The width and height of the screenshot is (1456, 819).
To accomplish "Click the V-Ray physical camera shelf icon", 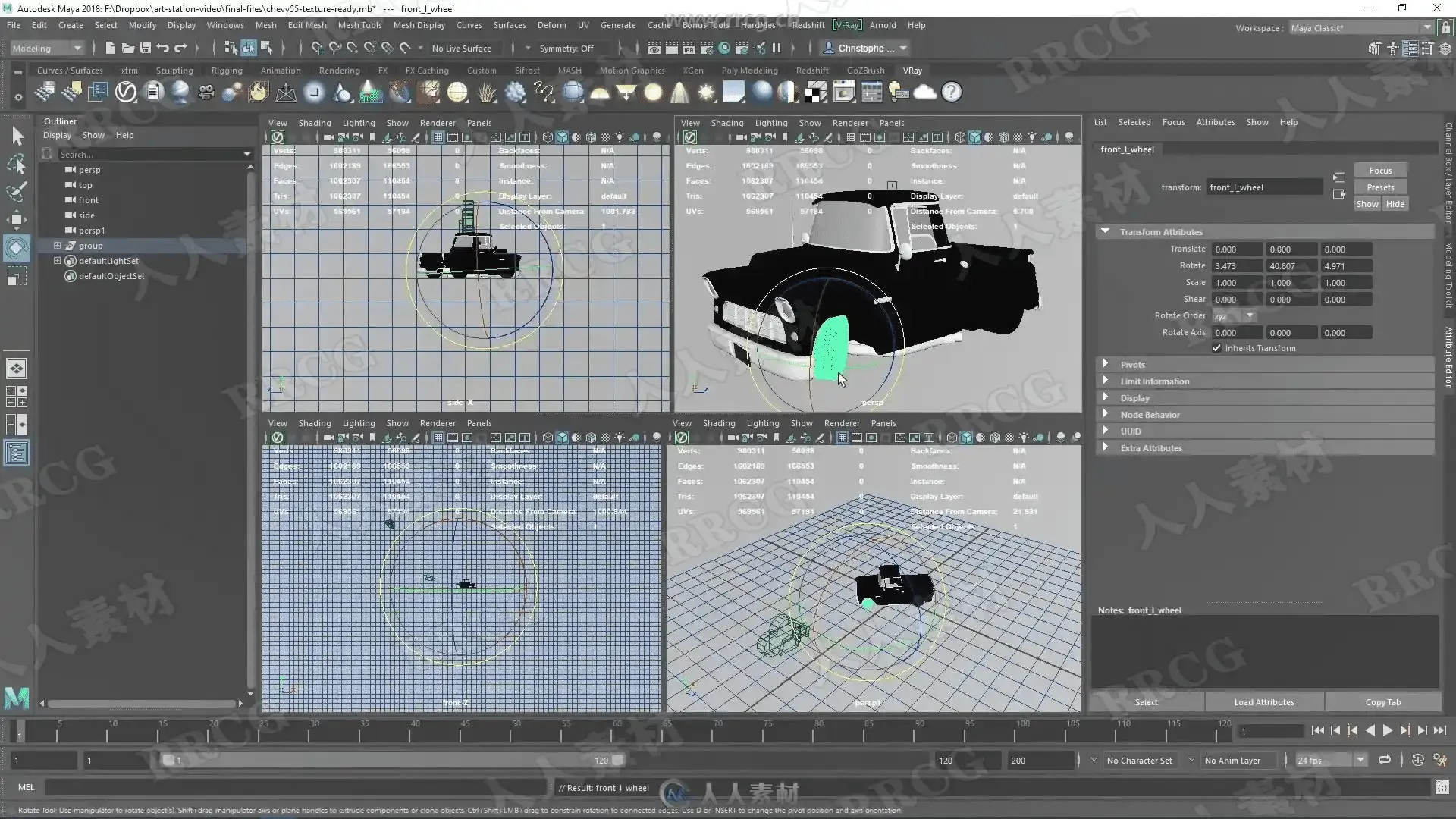I will tap(206, 93).
